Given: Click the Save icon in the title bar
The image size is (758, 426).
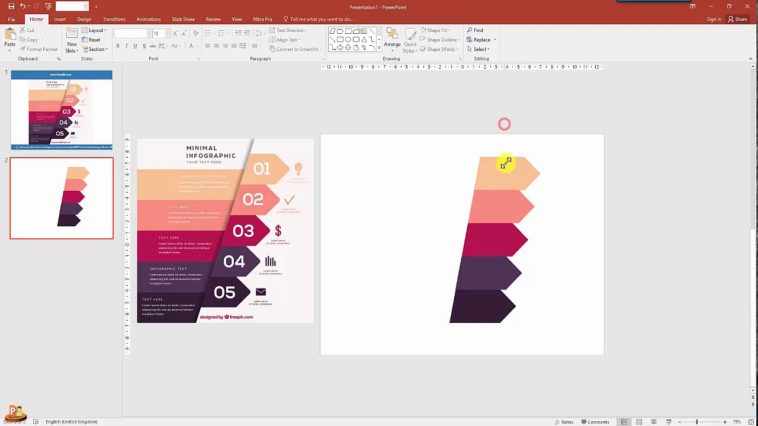Looking at the screenshot, I should (10, 6).
